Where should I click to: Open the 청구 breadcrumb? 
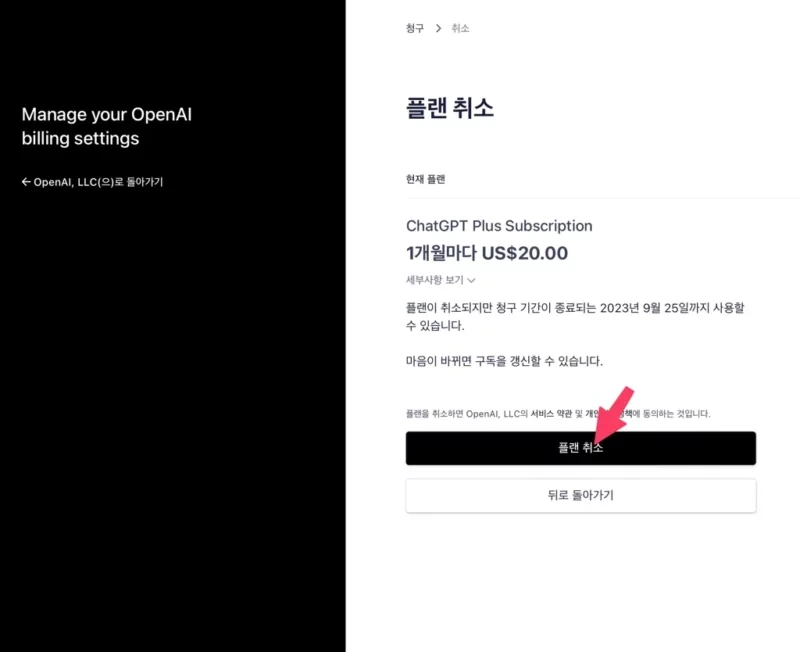click(415, 28)
